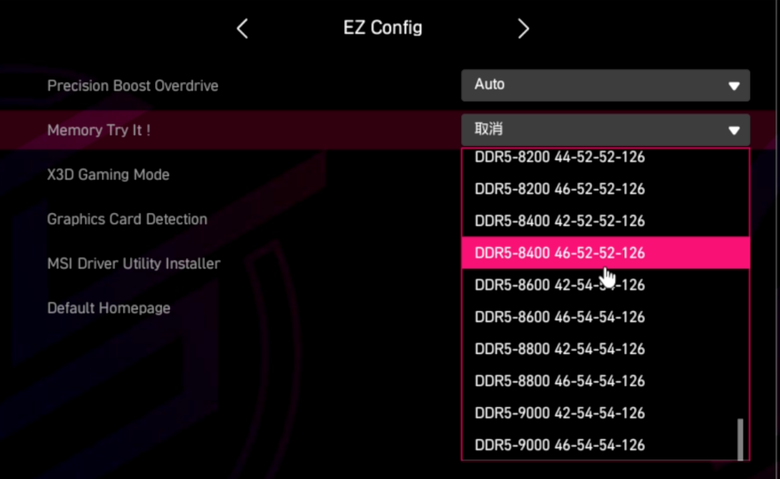
Task: Choose DDR5-8800 46-54-54-126 preset
Action: (605, 381)
